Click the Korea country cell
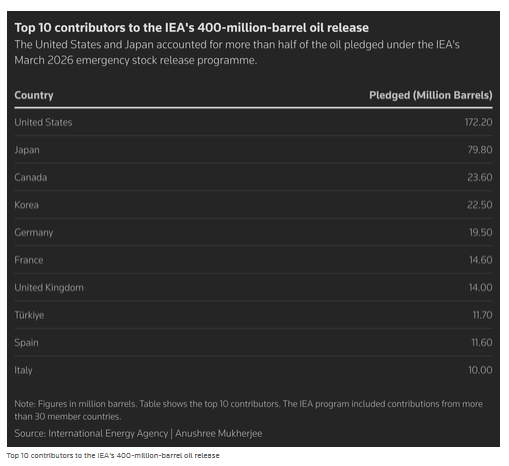 tap(26, 205)
